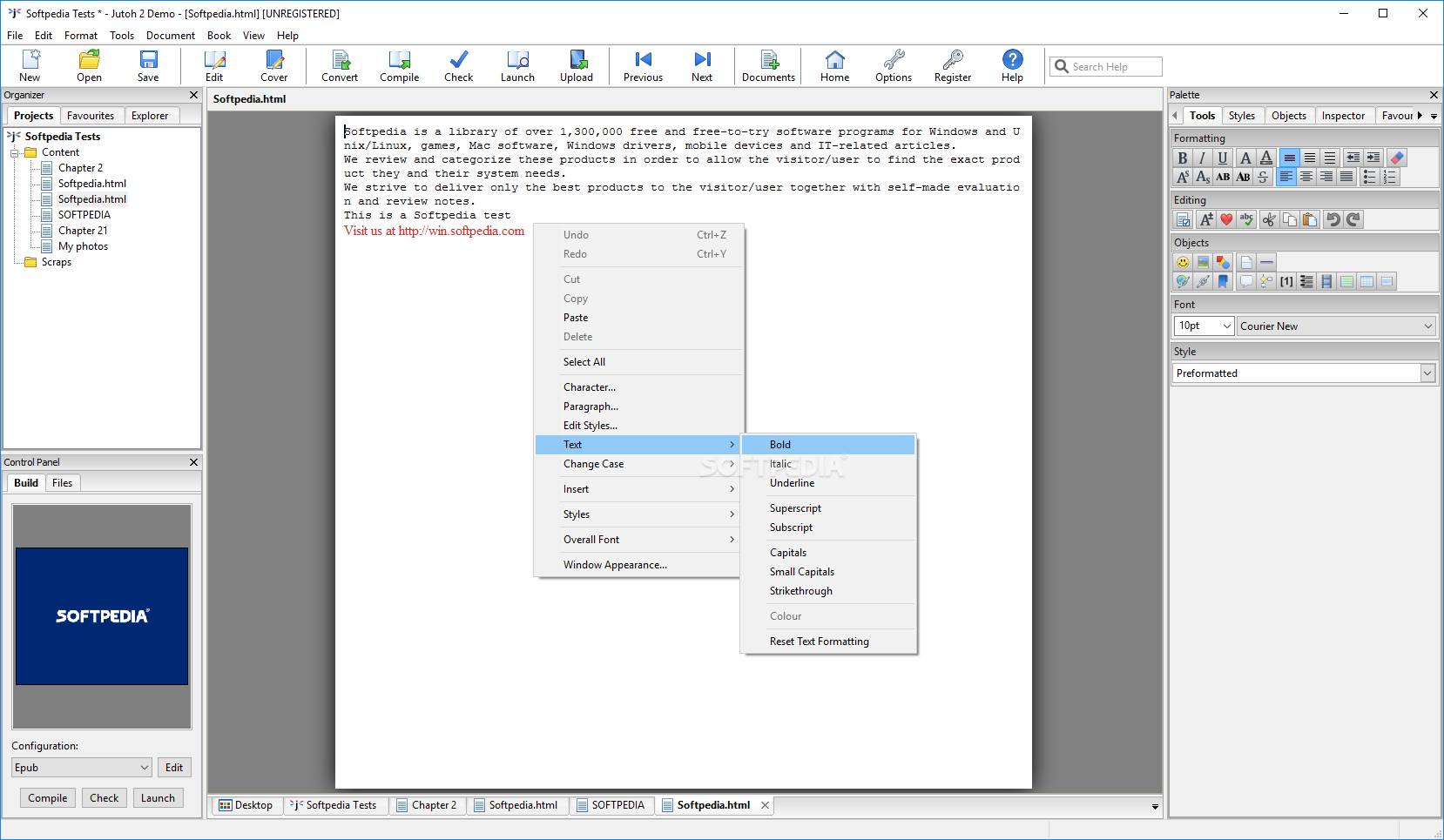Image resolution: width=1444 pixels, height=840 pixels.
Task: Open the Courier New font dropdown
Action: click(1336, 326)
